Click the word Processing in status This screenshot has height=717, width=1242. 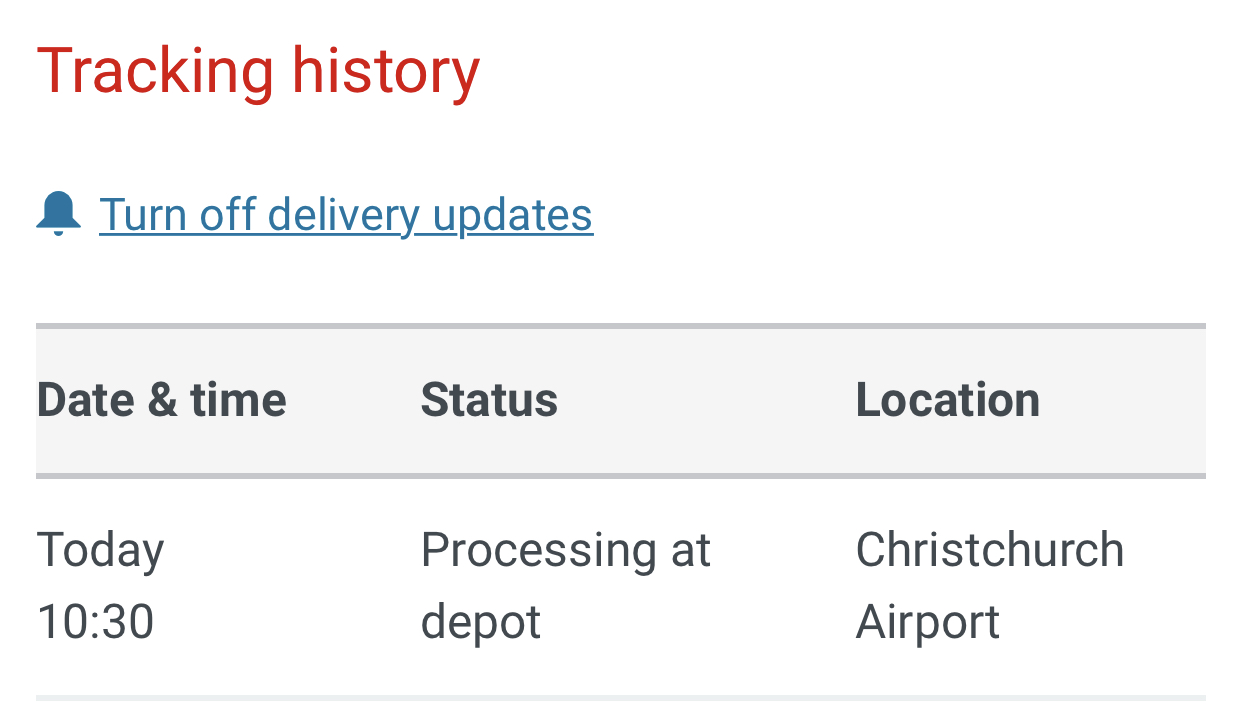(x=528, y=551)
